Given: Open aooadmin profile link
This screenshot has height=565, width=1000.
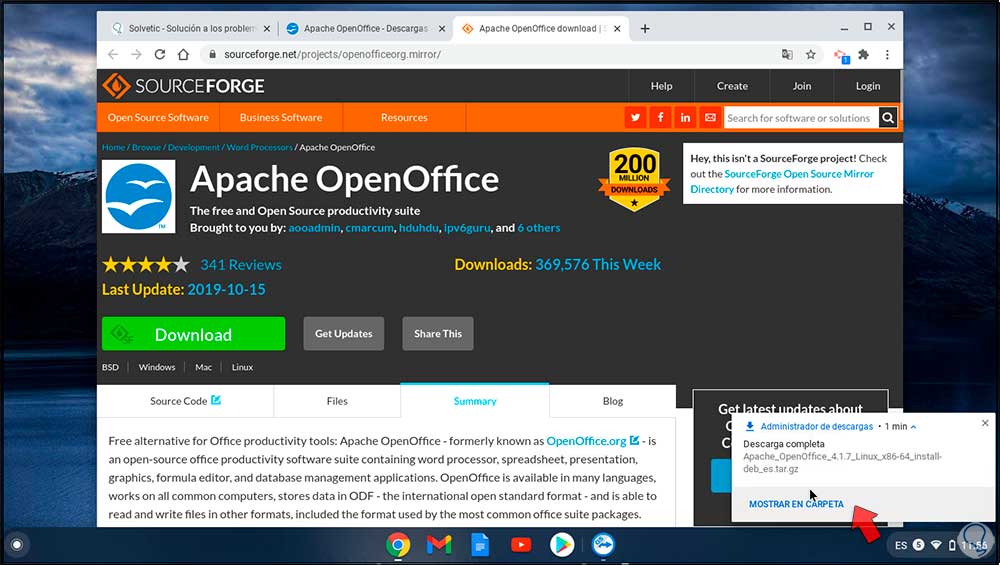Looking at the screenshot, I should [x=314, y=228].
